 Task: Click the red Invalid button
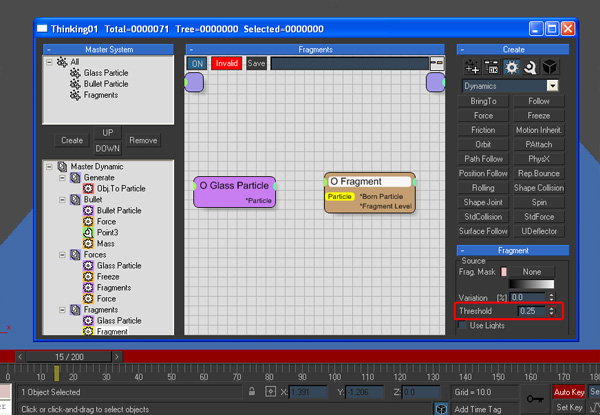227,63
